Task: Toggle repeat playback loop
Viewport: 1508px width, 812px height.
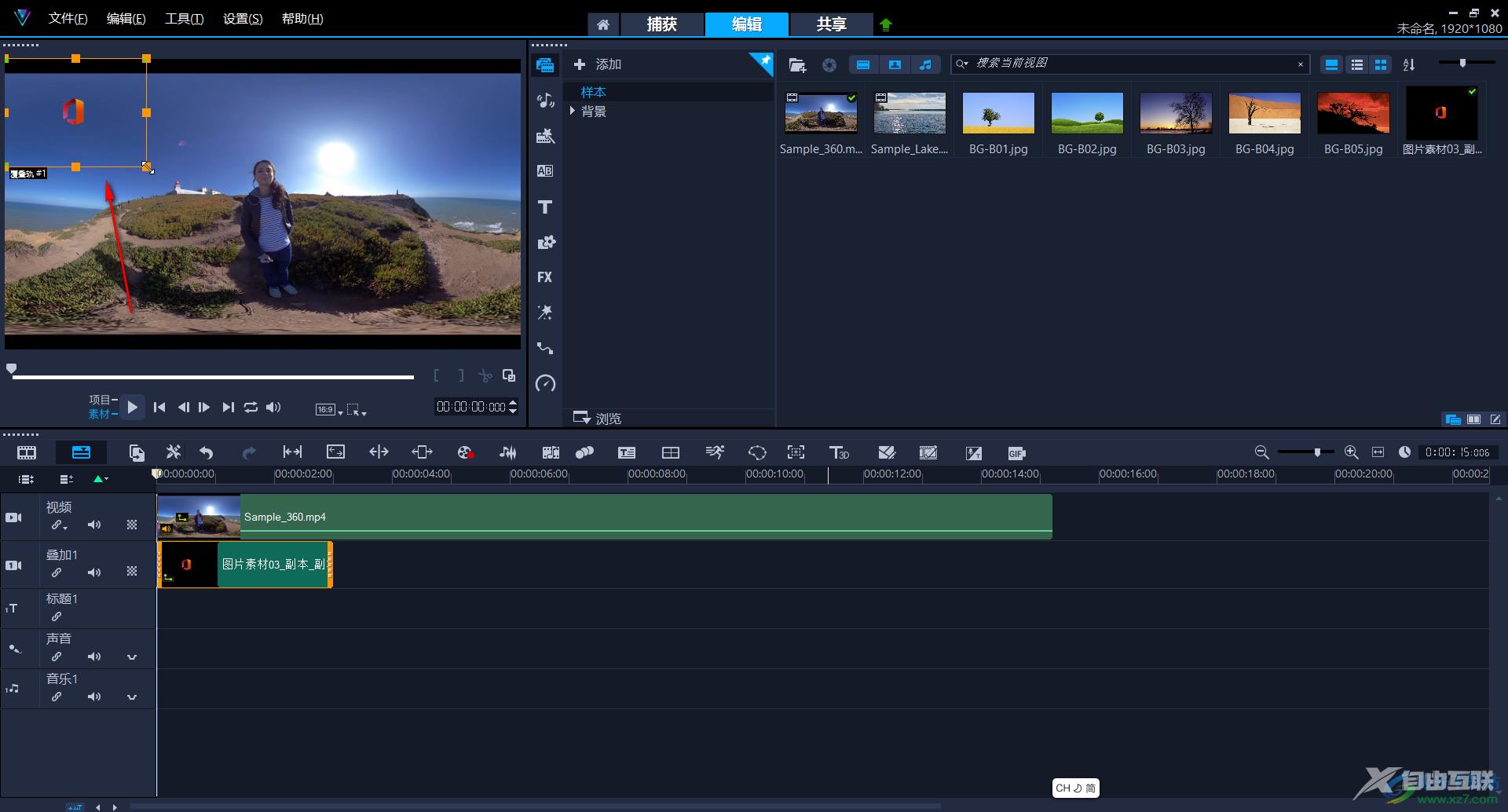Action: (x=251, y=407)
